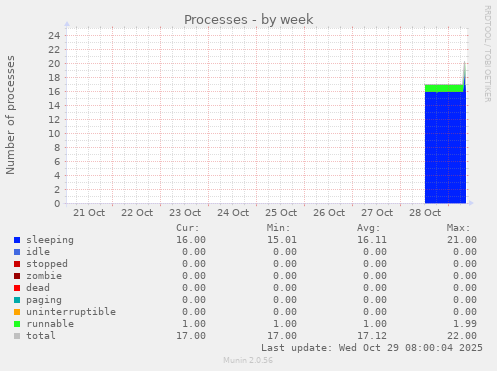Screen dimensions: 497x371
Task: Click the 'stopped' legend label
Action: tap(47, 264)
